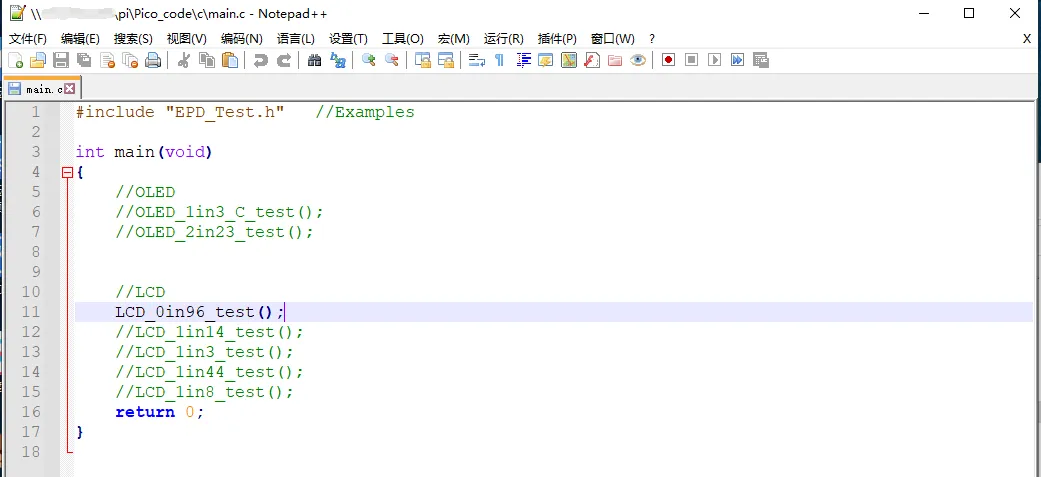Toggle the monitoring eye icon
Viewport: 1041px width, 477px height.
[638, 60]
